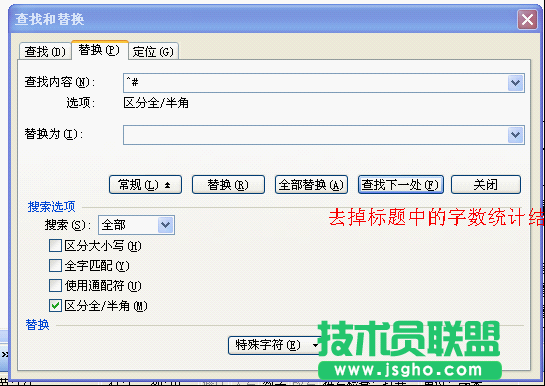Collapse options with the 常规 button
The height and width of the screenshot is (386, 545).
(145, 184)
